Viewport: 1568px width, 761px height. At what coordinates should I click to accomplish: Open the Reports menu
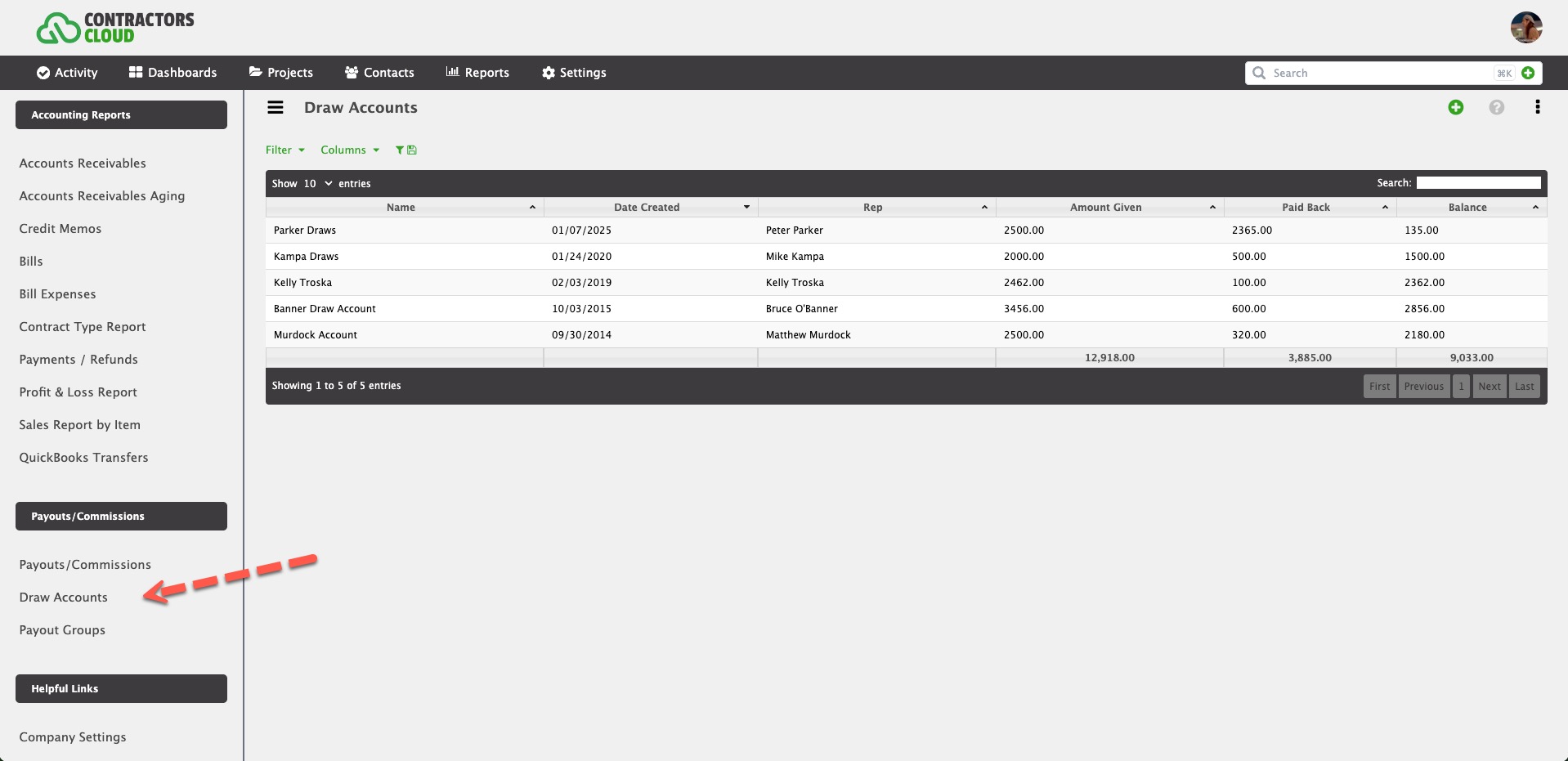click(477, 73)
